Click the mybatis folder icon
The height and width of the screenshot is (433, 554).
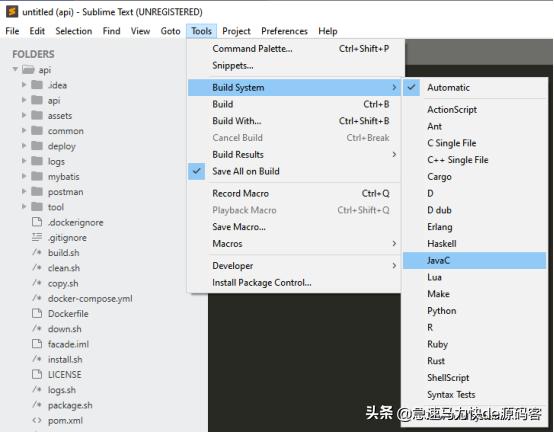tap(37, 176)
